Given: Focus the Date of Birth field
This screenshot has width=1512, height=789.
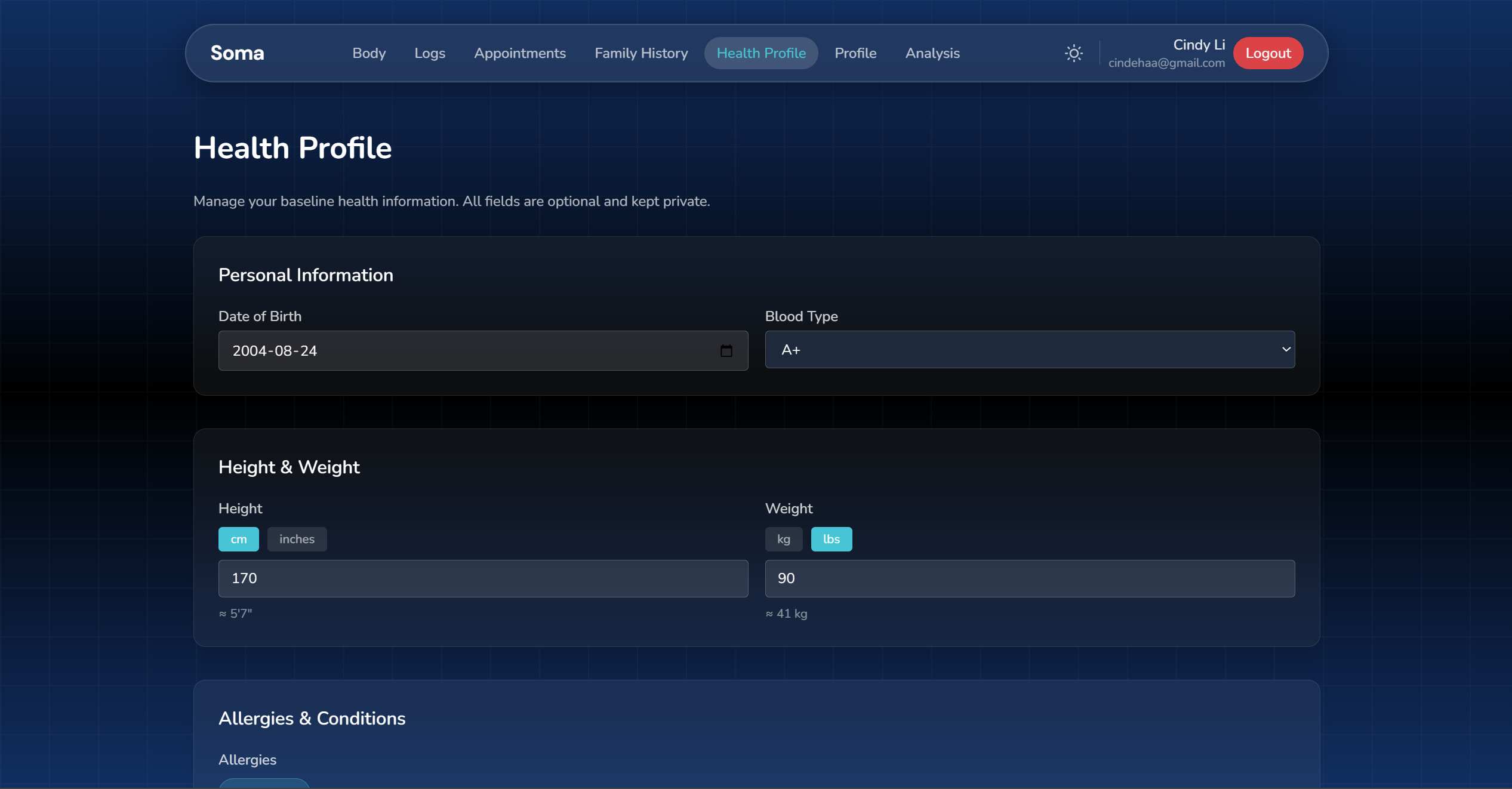Looking at the screenshot, I should (x=466, y=351).
